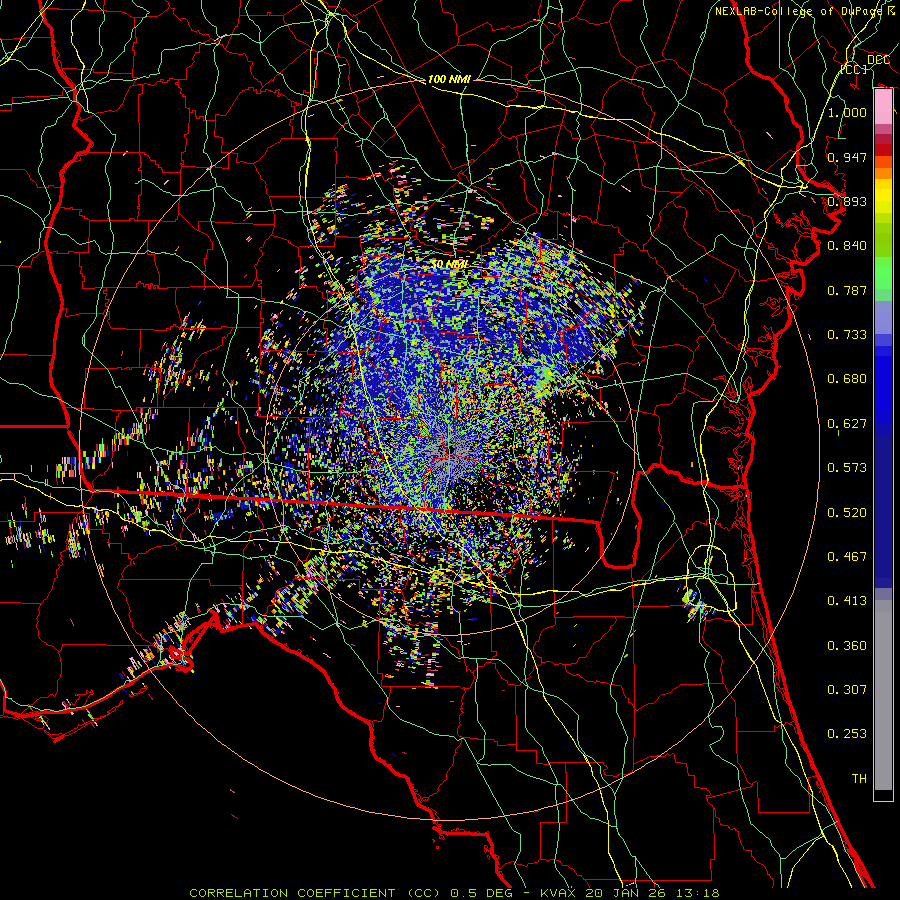Click the DEC label above the color bar
Viewport: 900px width, 900px height.
click(x=878, y=59)
